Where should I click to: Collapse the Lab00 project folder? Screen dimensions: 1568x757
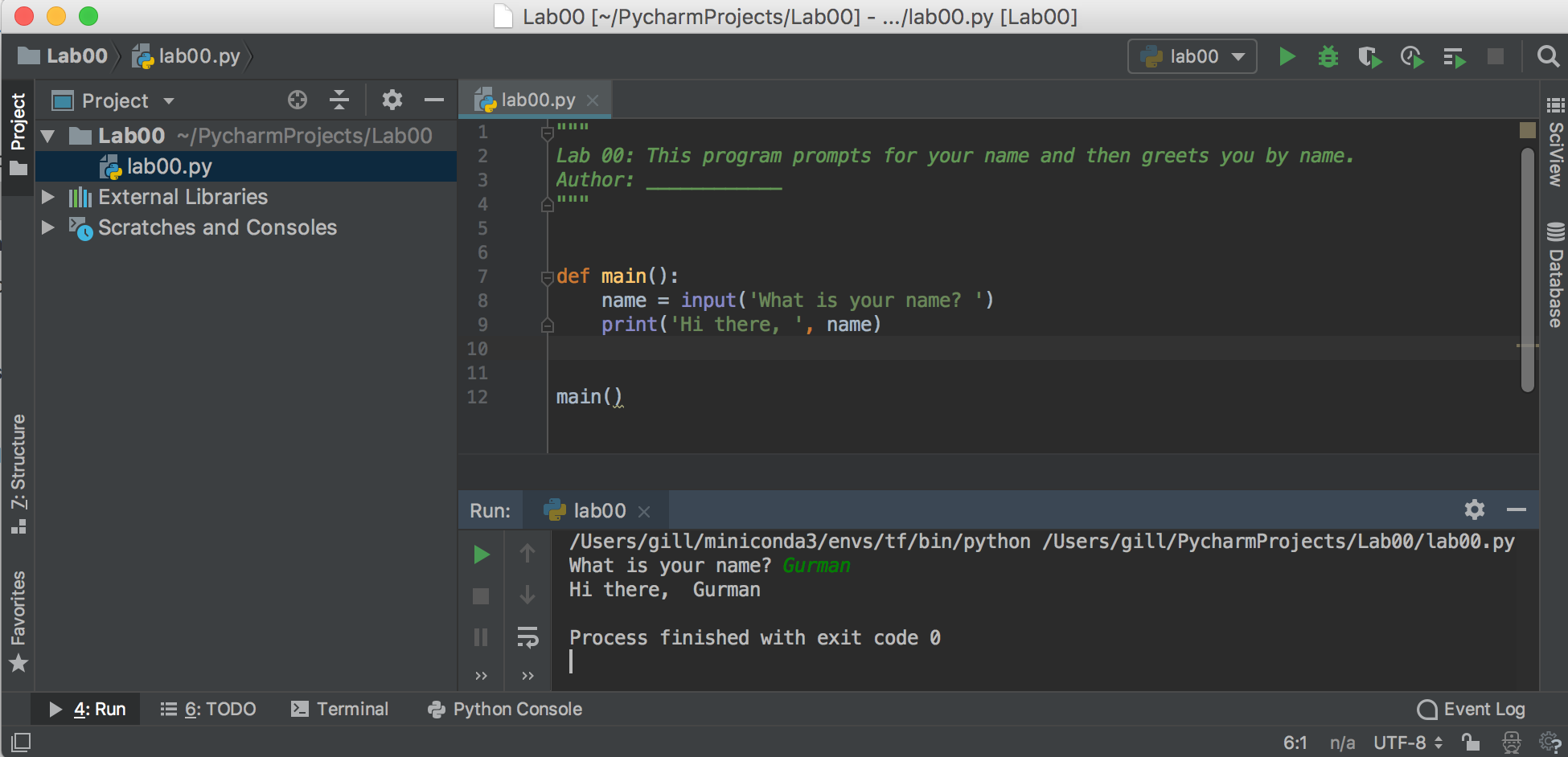[x=48, y=135]
